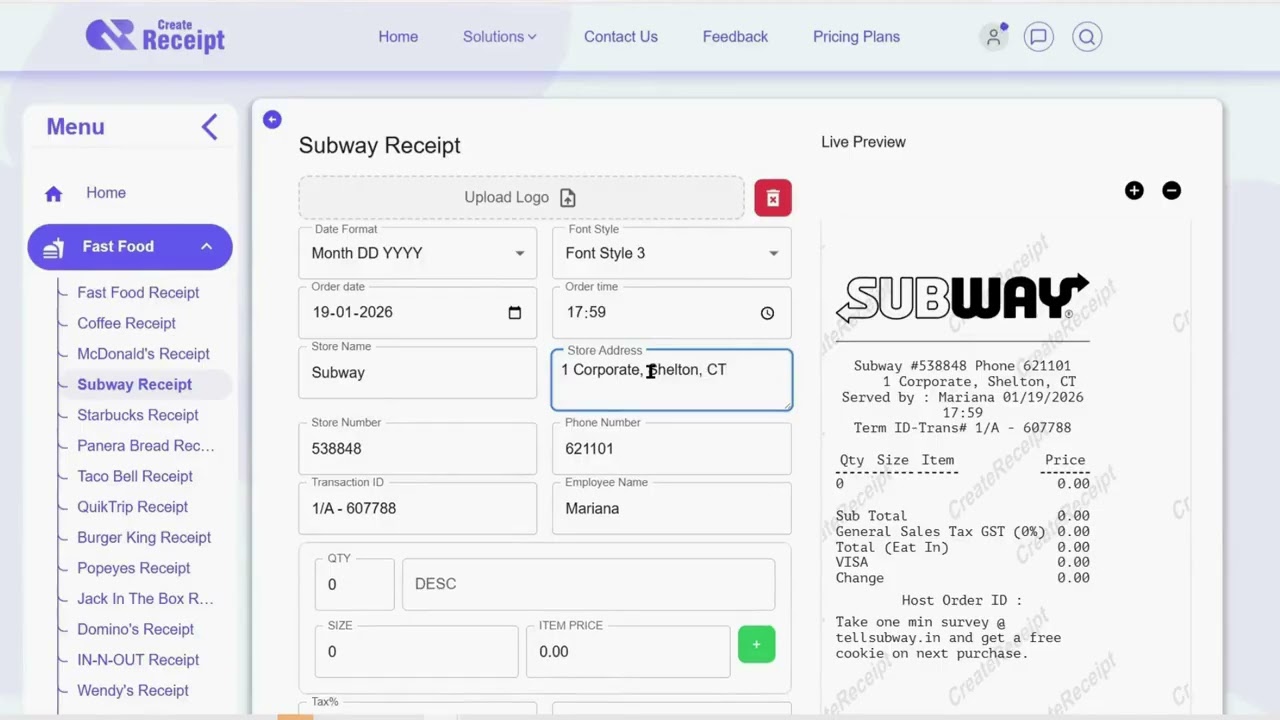1280x720 pixels.
Task: Click the upload file icon beside Upload Logo
Action: [x=568, y=198]
